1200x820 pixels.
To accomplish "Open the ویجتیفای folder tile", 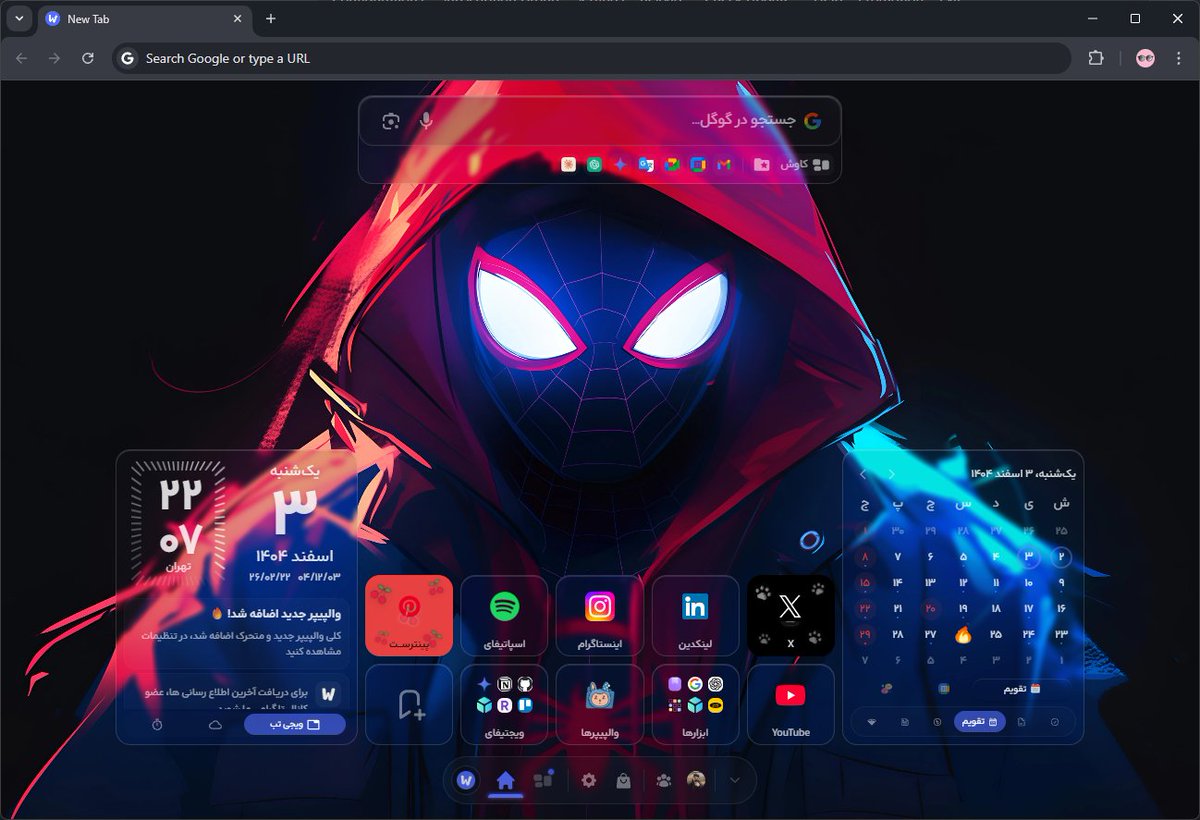I will pos(504,704).
